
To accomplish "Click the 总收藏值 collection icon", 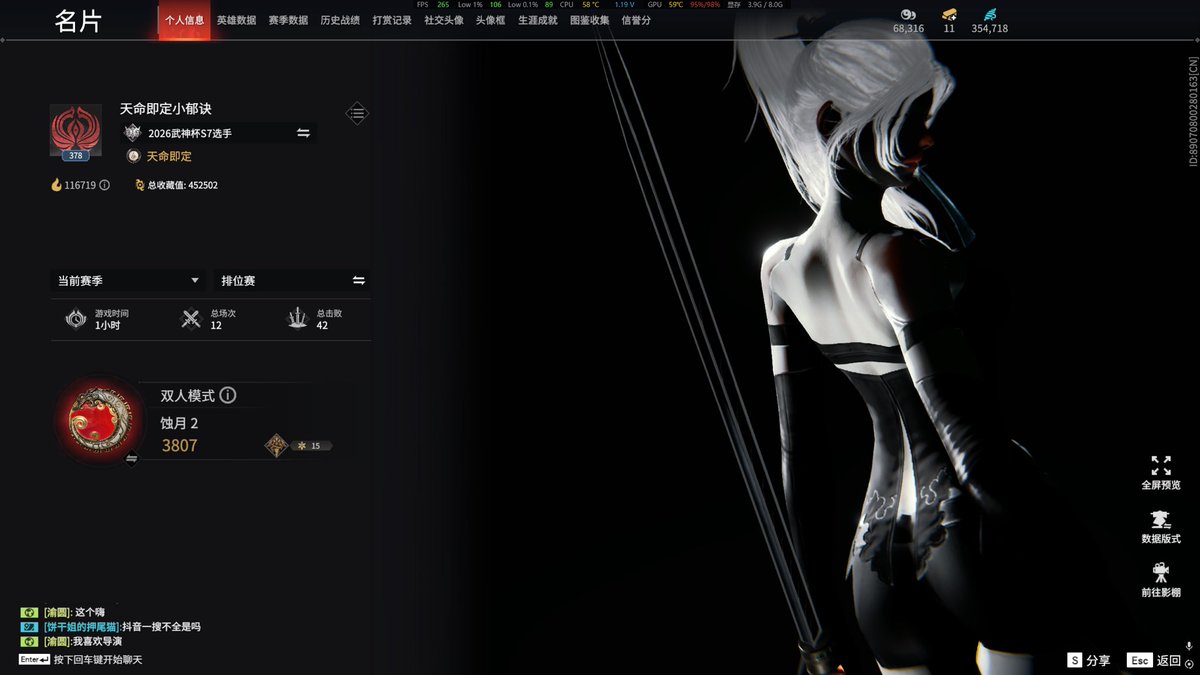I will (139, 185).
